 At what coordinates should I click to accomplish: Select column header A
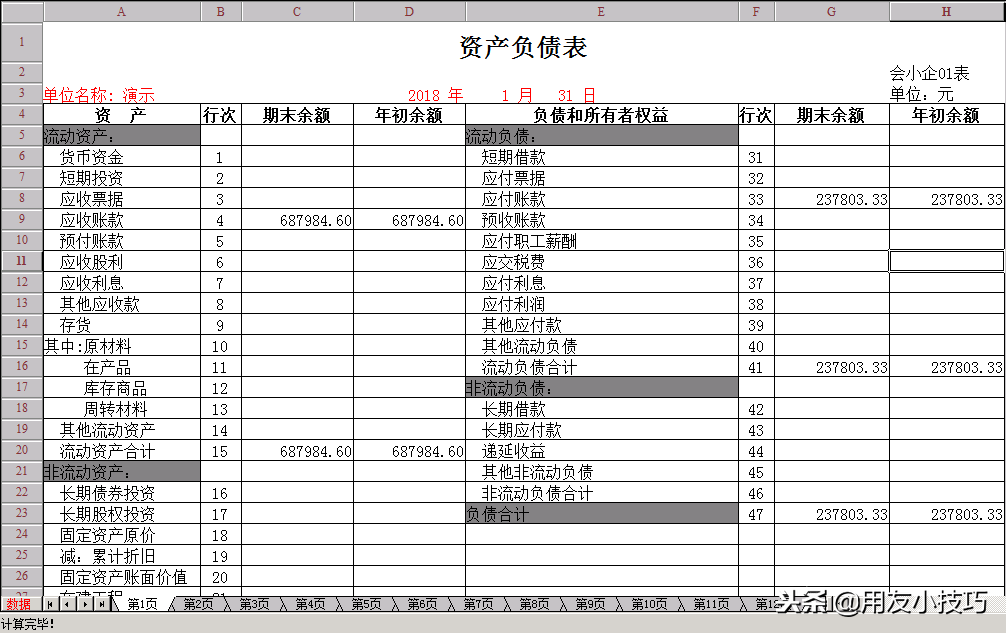tap(121, 12)
